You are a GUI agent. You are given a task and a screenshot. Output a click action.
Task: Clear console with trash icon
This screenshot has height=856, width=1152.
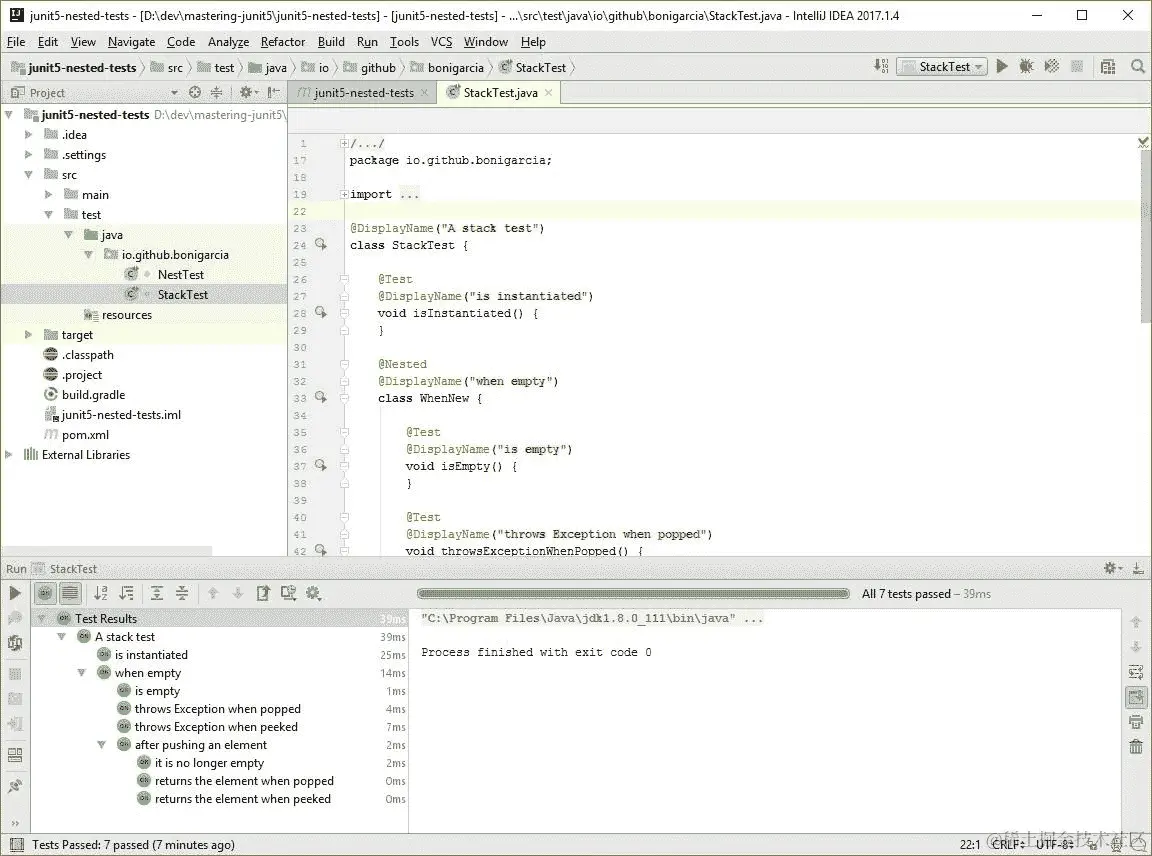click(x=1136, y=747)
